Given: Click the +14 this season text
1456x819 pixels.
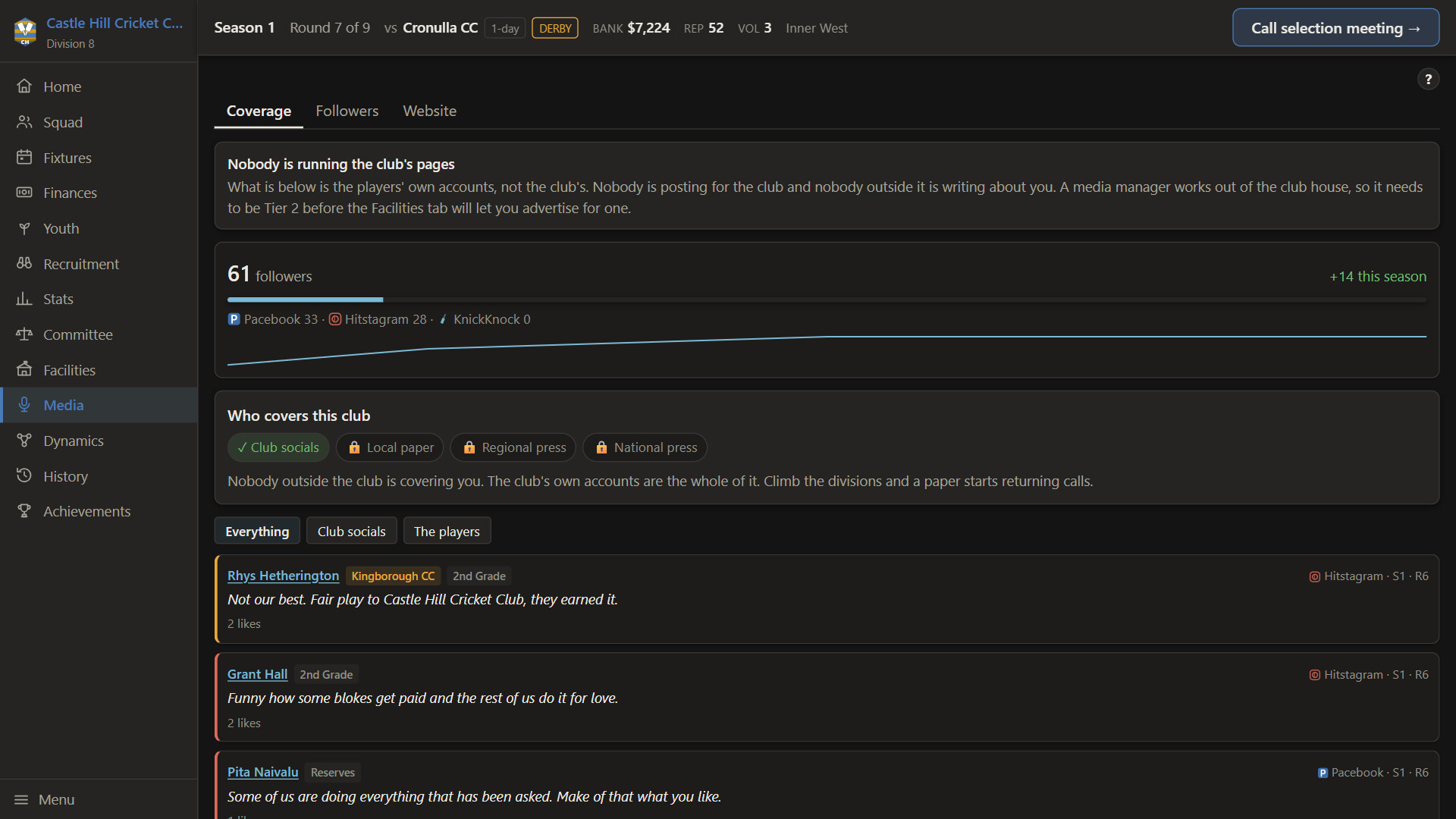Looking at the screenshot, I should tap(1377, 276).
